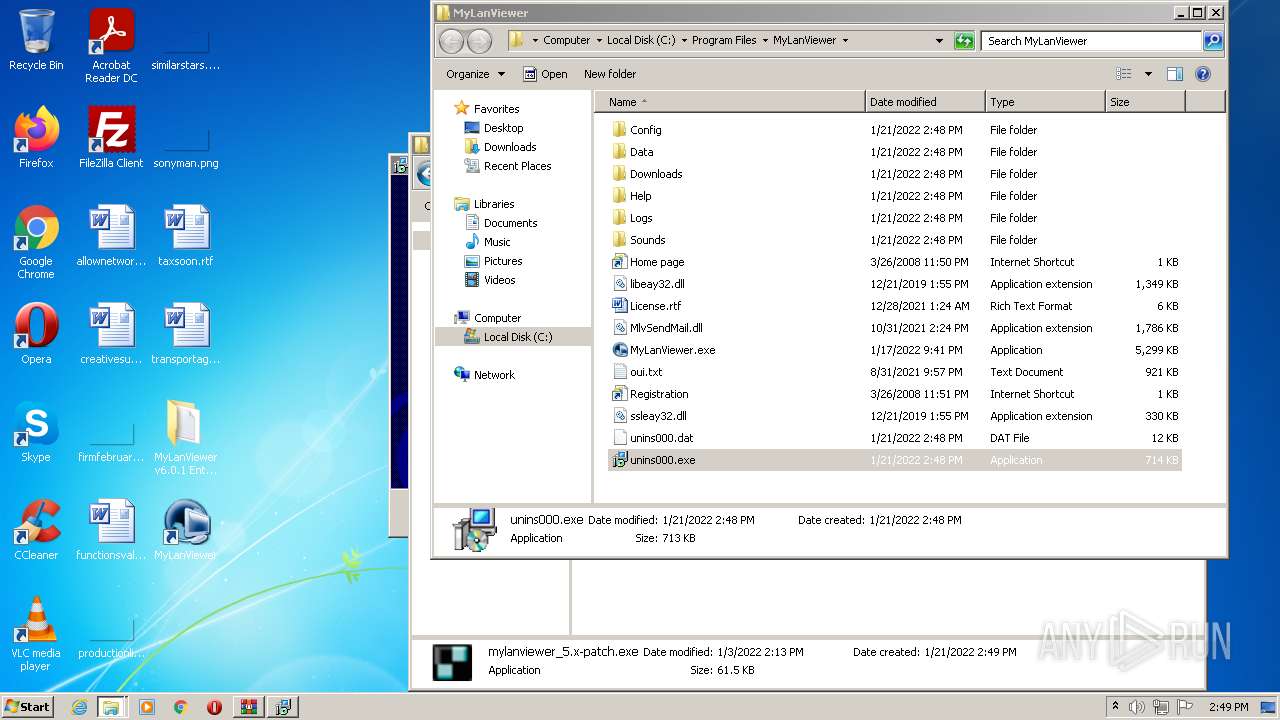
Task: Select the MyLanViewer desktop shortcut
Action: coord(186,530)
